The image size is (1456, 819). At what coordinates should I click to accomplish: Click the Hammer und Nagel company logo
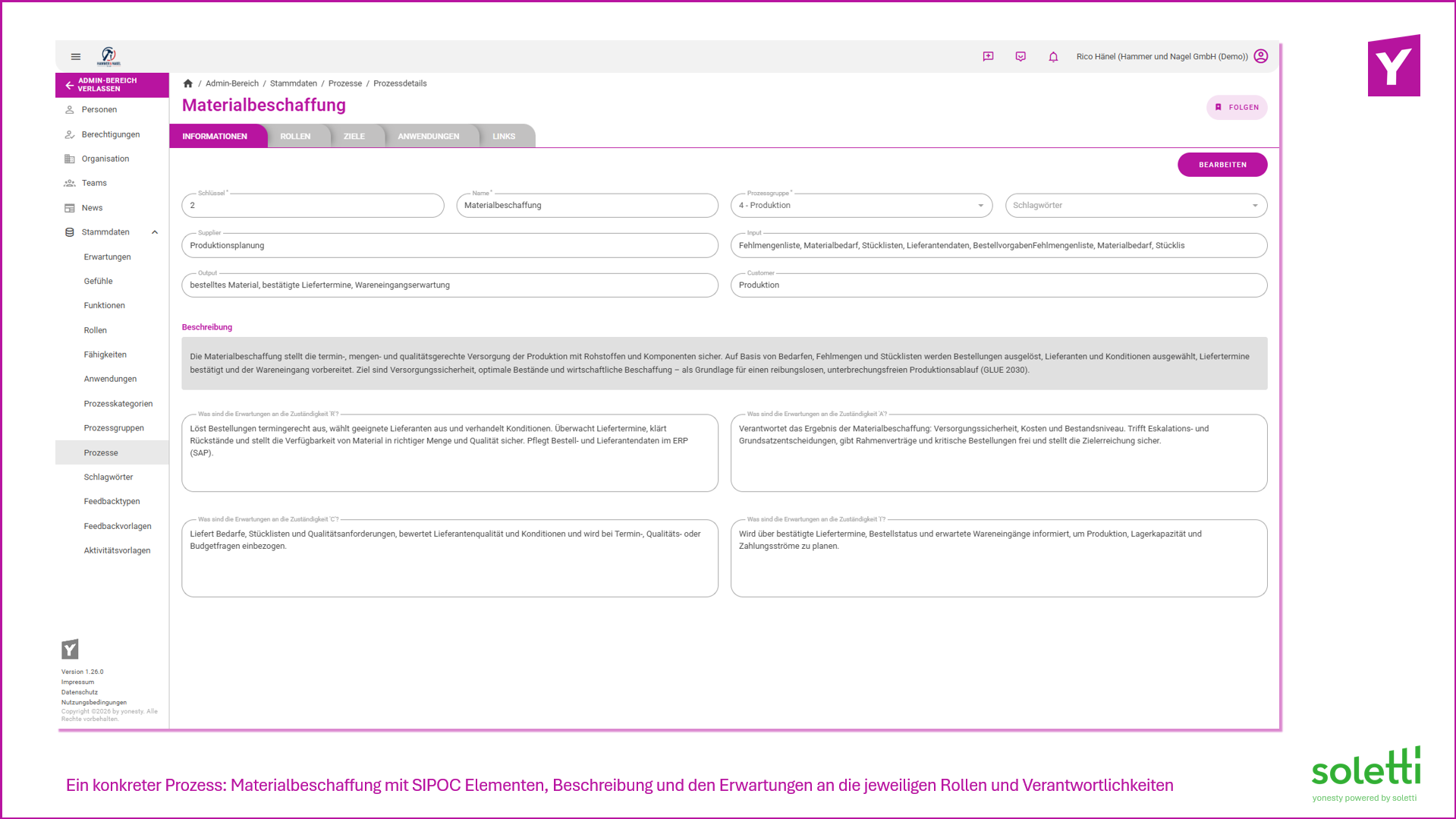[108, 56]
